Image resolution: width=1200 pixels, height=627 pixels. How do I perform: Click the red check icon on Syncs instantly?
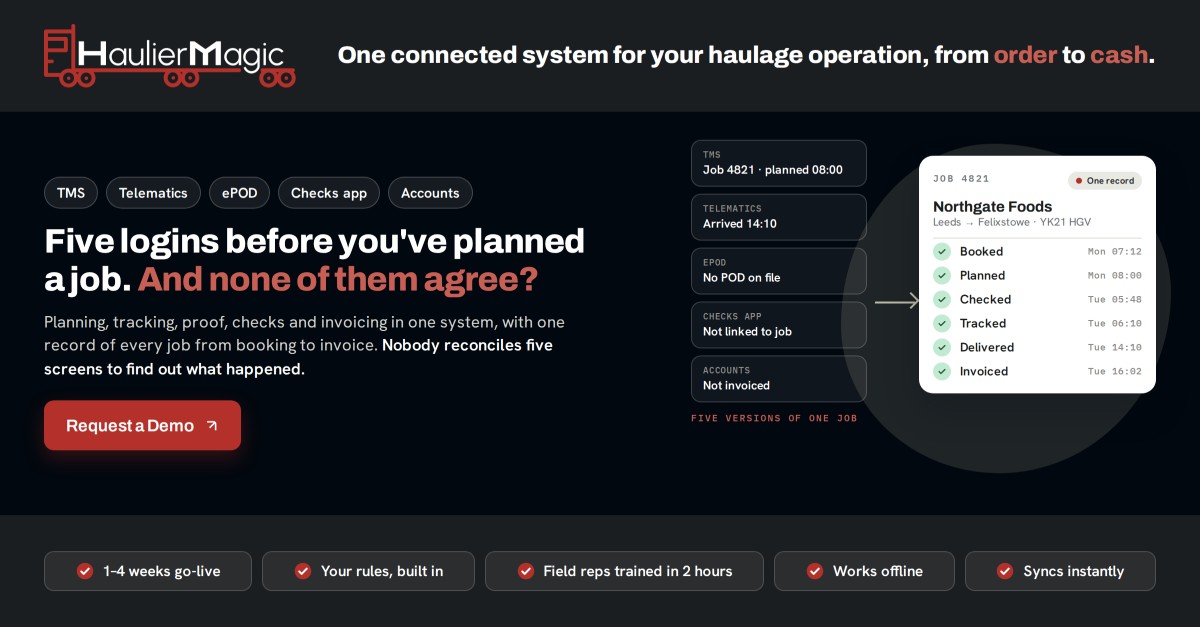1005,571
